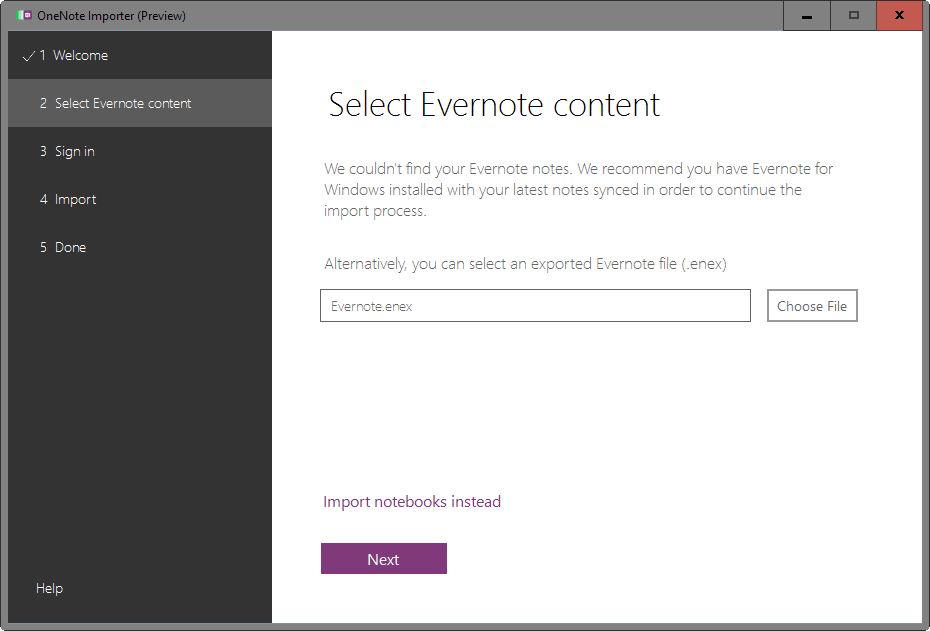Click the text about exported Evernote file (.enex)
This screenshot has width=930, height=631.
point(525,264)
